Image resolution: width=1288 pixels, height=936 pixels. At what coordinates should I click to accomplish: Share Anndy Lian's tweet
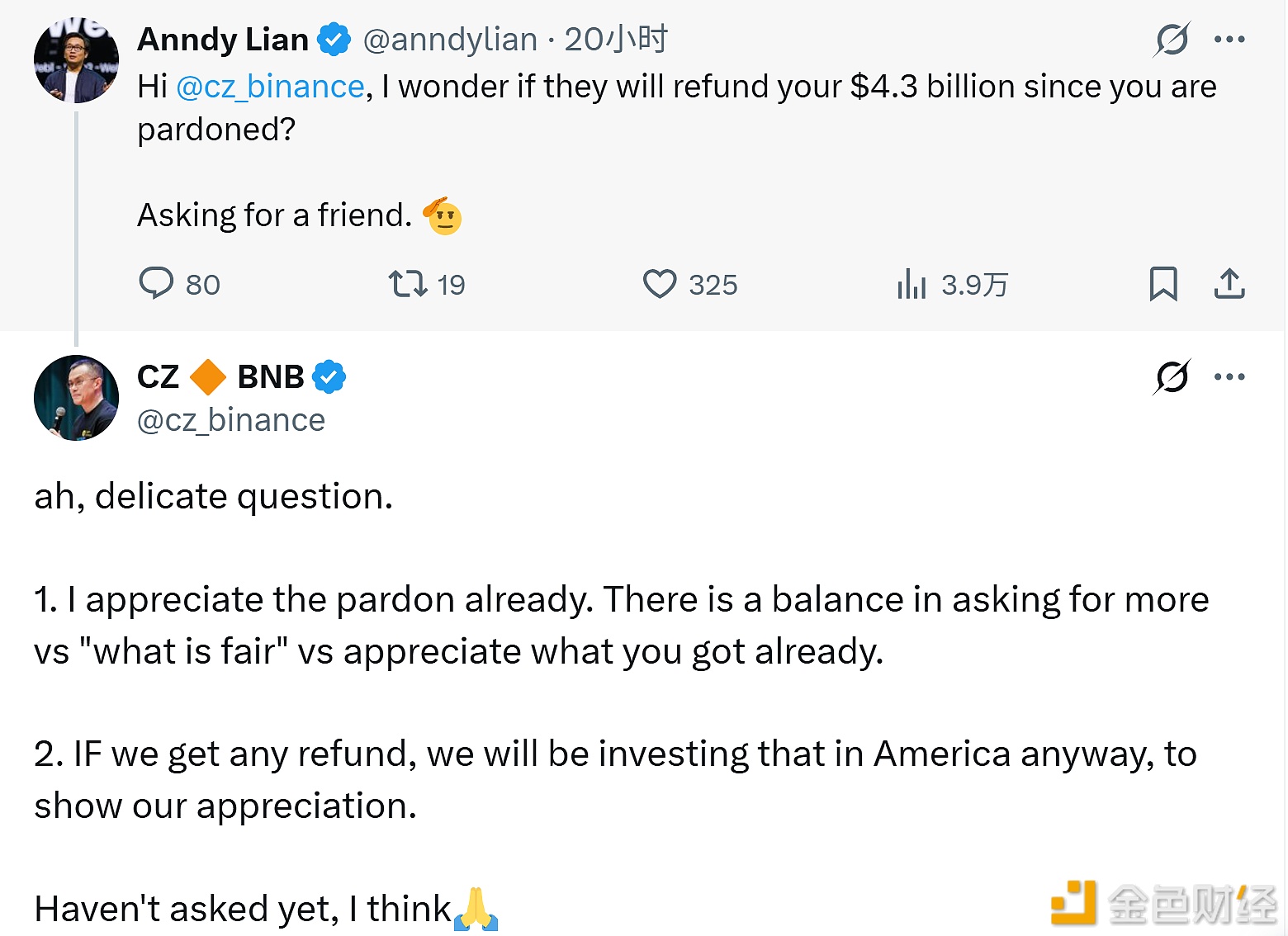1229,284
